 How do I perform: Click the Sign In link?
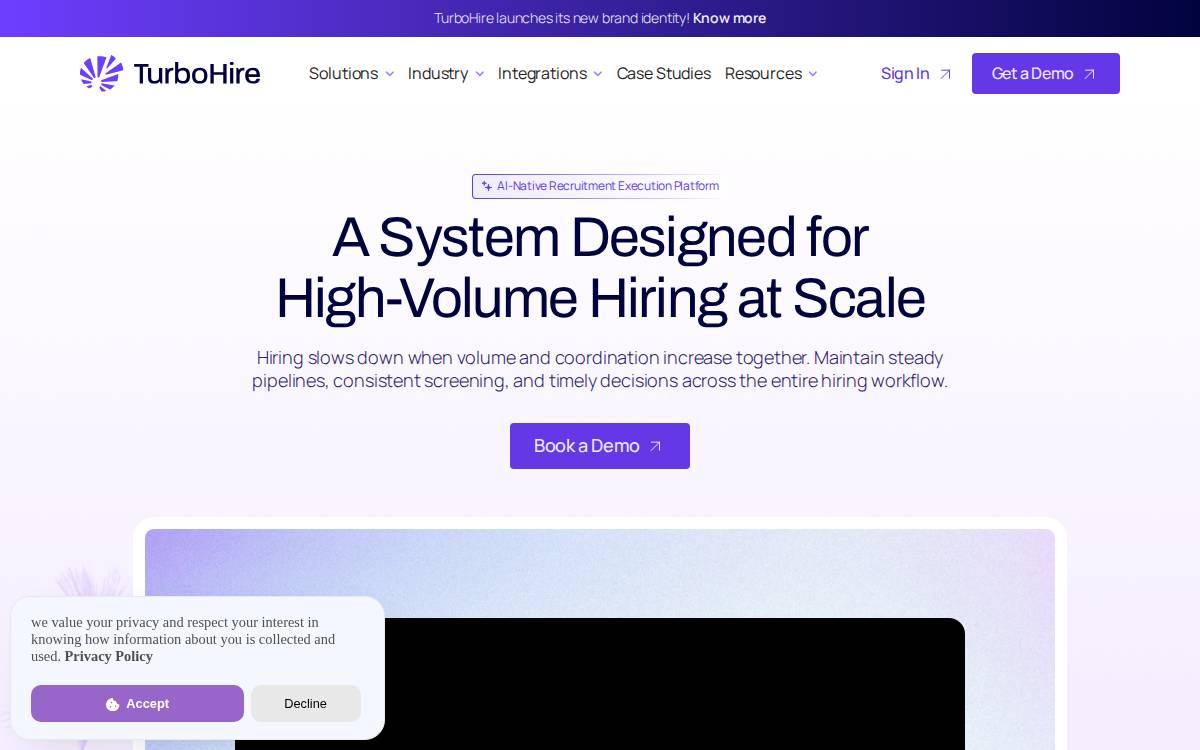click(916, 74)
